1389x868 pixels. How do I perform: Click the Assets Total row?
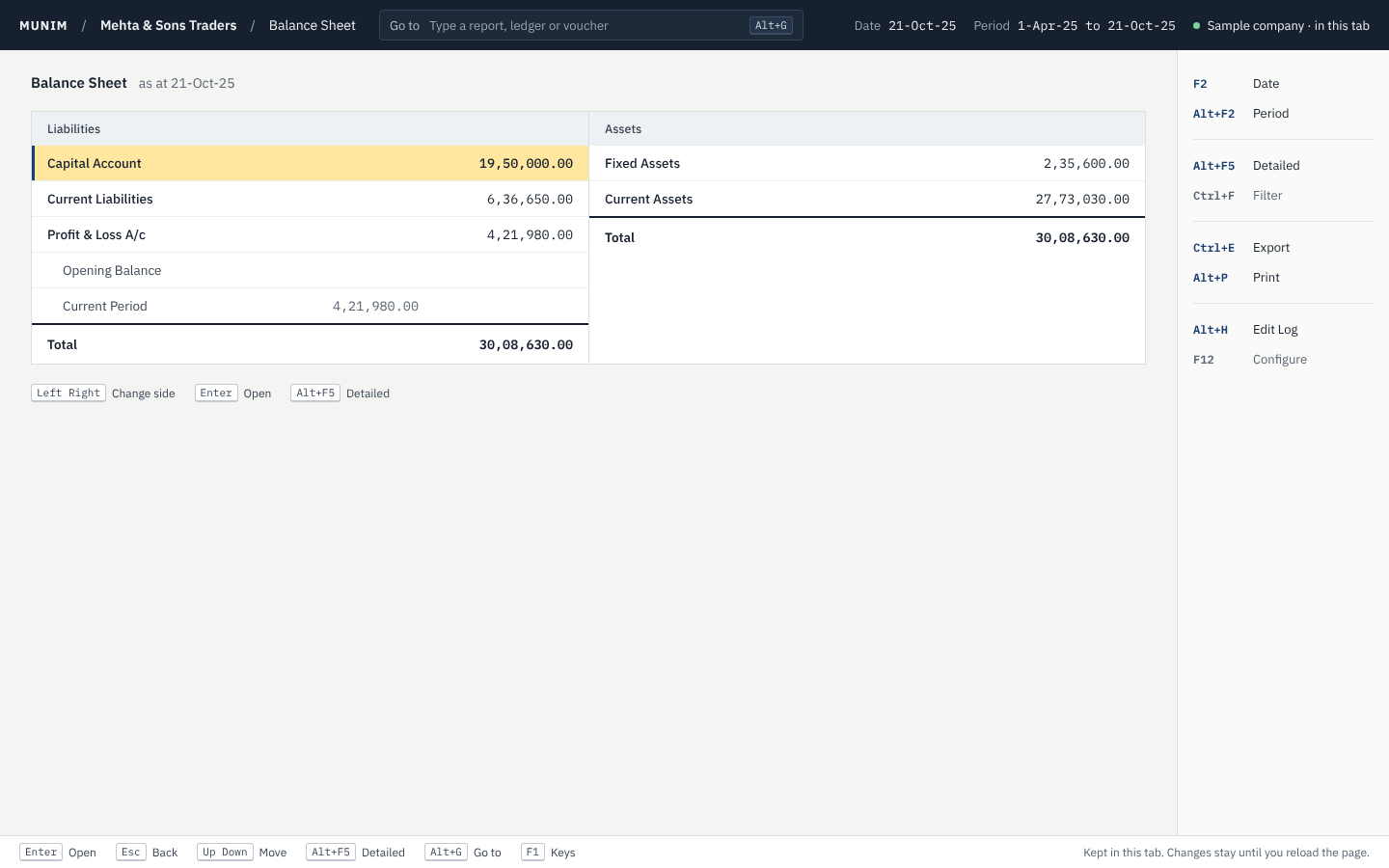click(x=867, y=237)
